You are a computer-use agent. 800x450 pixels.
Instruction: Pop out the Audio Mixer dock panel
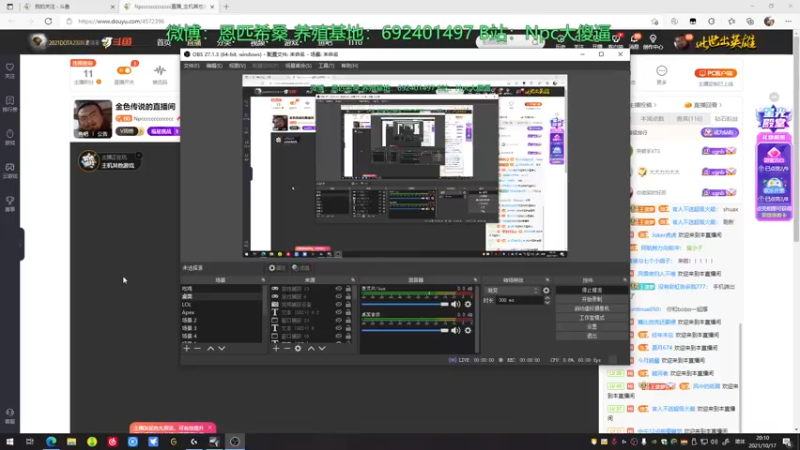click(x=475, y=280)
